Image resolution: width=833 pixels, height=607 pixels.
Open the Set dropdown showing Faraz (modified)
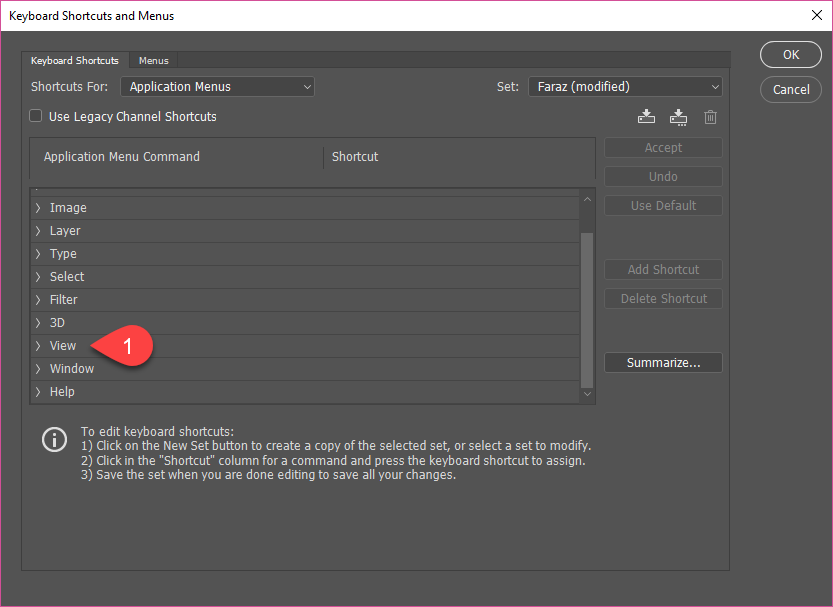coord(625,87)
